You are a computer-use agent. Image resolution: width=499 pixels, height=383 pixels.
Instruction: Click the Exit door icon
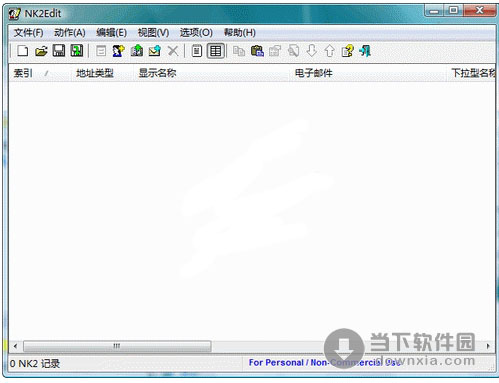[x=365, y=51]
